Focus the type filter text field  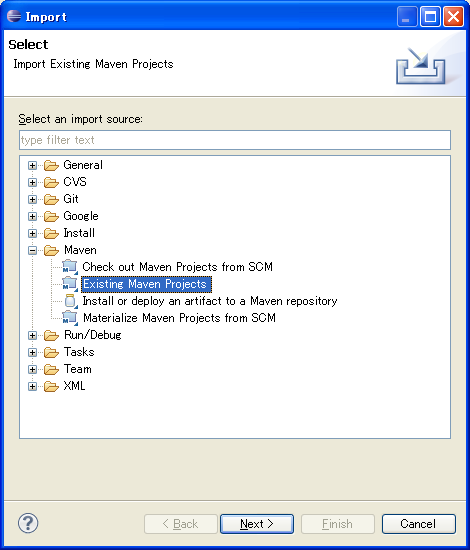235,140
